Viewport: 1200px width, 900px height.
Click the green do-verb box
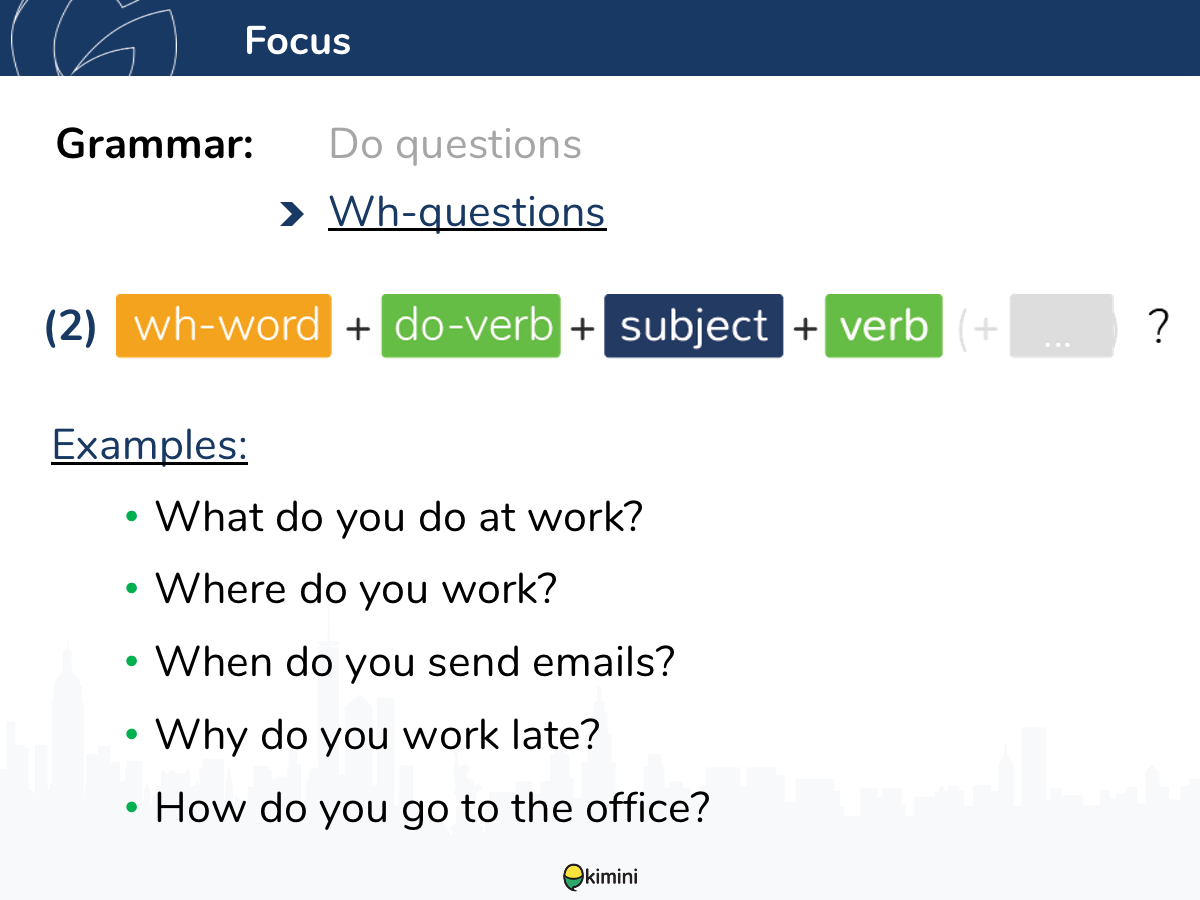coord(471,326)
